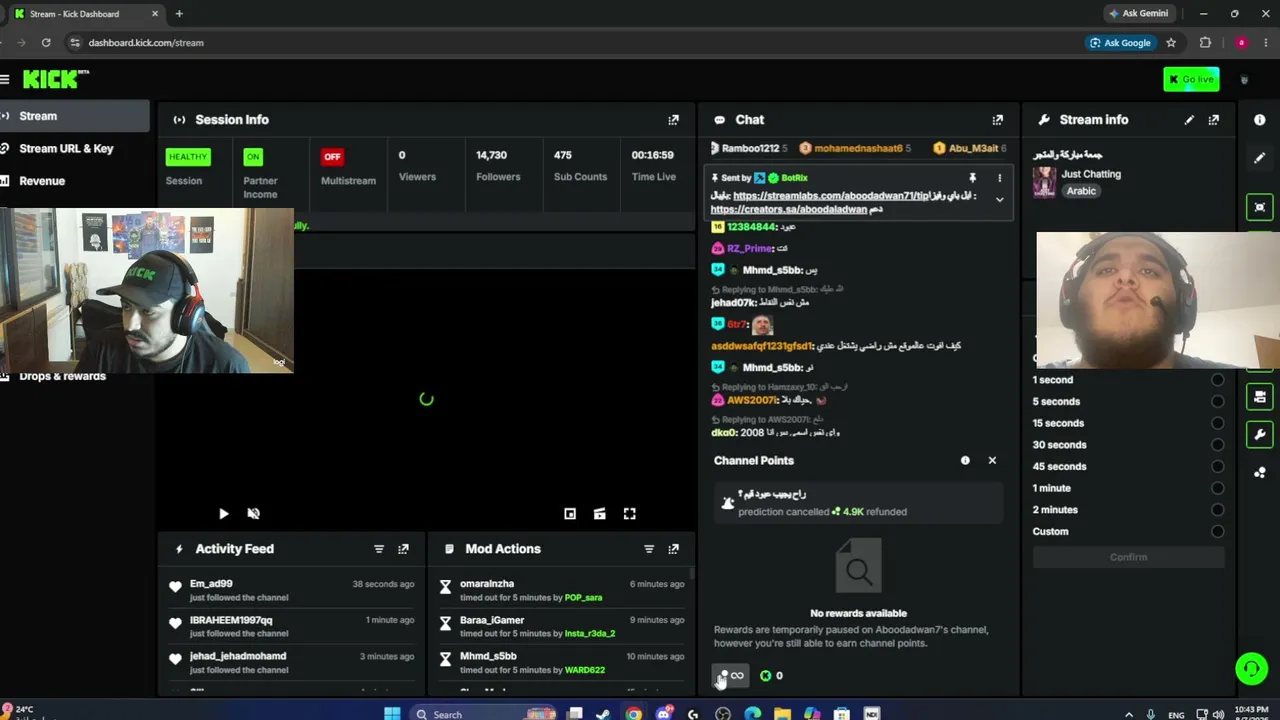Edit stream info with the pencil icon
The image size is (1280, 720).
(1189, 120)
